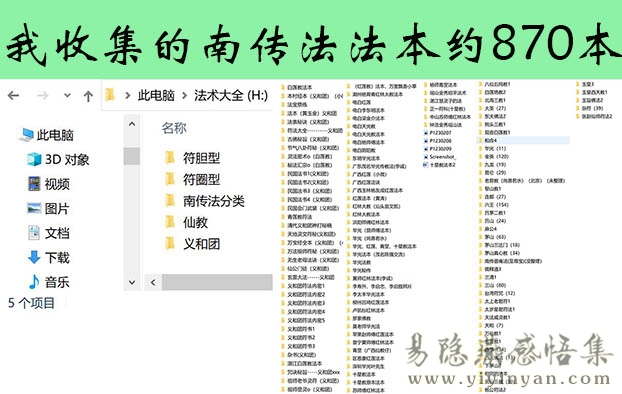Select the 符圈型 folder icon
This screenshot has width=622, height=394.
170,179
